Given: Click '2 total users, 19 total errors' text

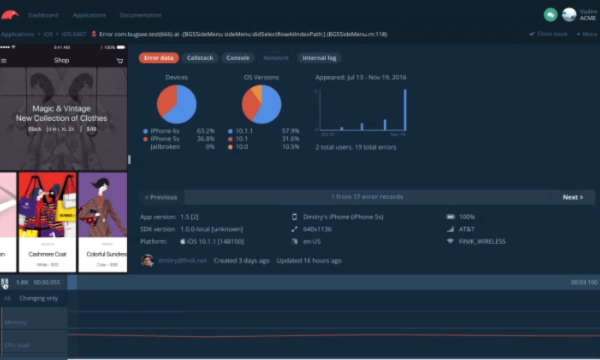Looking at the screenshot, I should (355, 147).
